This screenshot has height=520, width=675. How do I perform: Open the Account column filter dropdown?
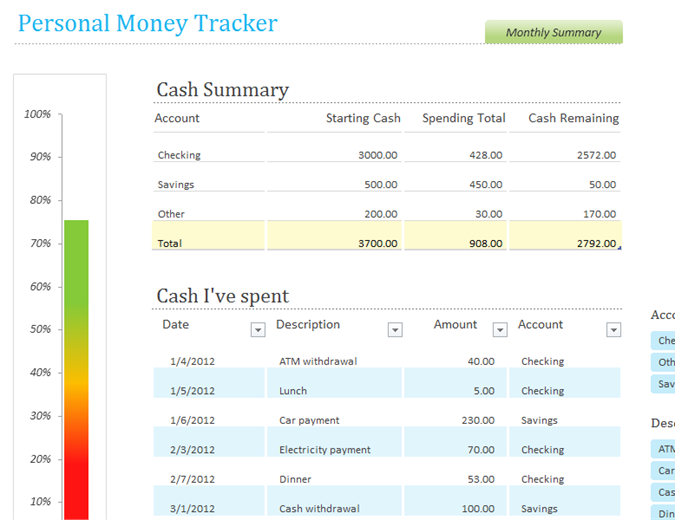tap(614, 330)
